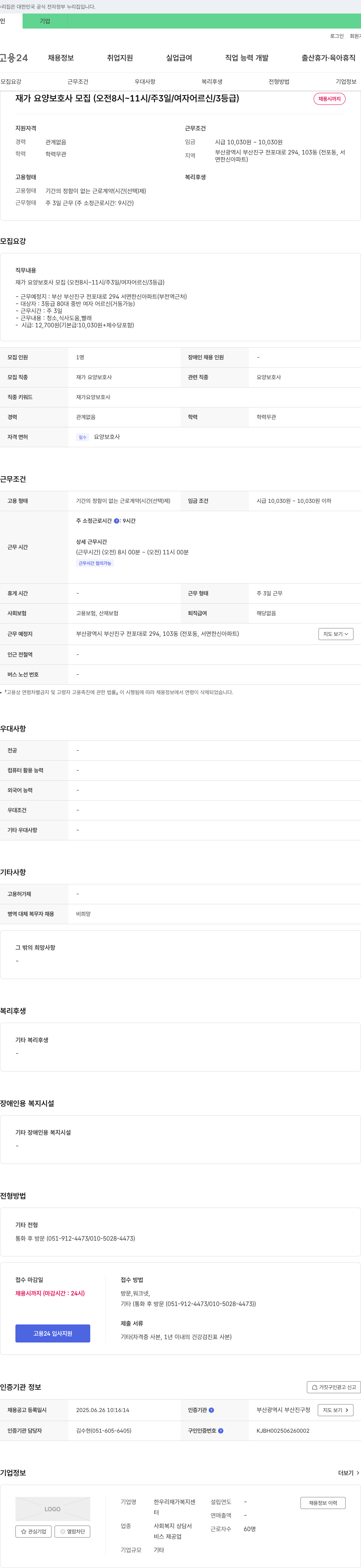
Task: Click the 부산광역시 부산진구청 agency name
Action: [283, 1410]
